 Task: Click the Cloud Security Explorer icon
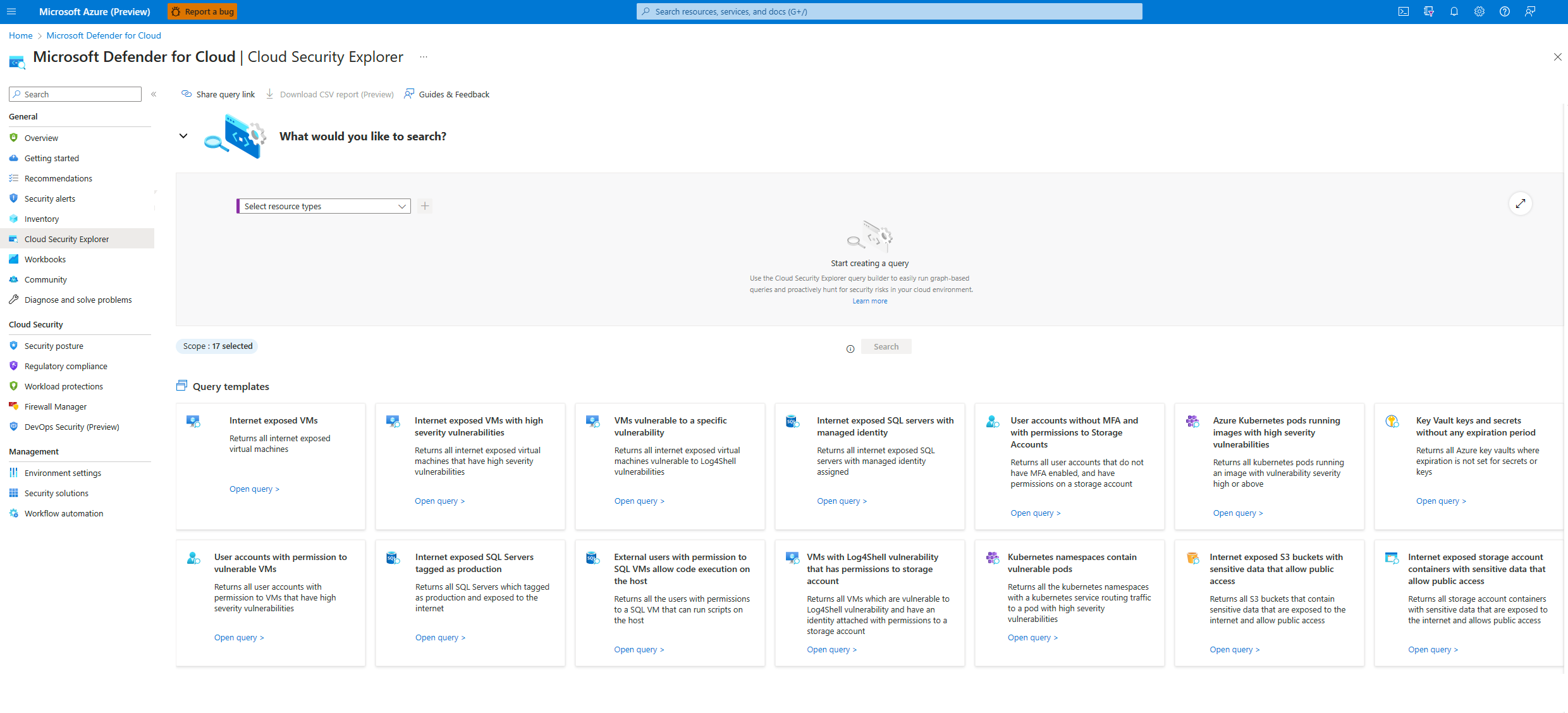pyautogui.click(x=14, y=239)
